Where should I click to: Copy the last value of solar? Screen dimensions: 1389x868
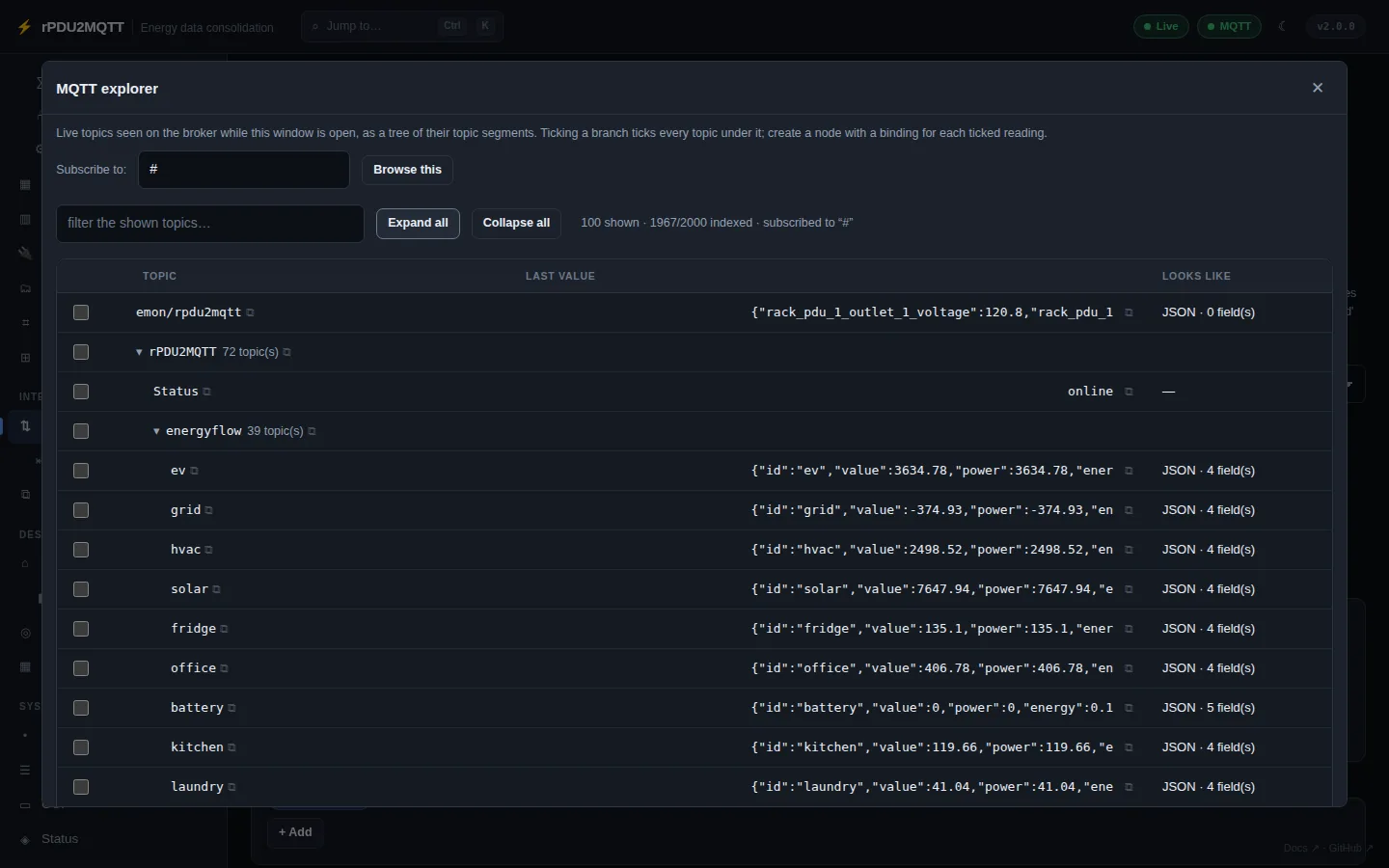(x=1129, y=589)
